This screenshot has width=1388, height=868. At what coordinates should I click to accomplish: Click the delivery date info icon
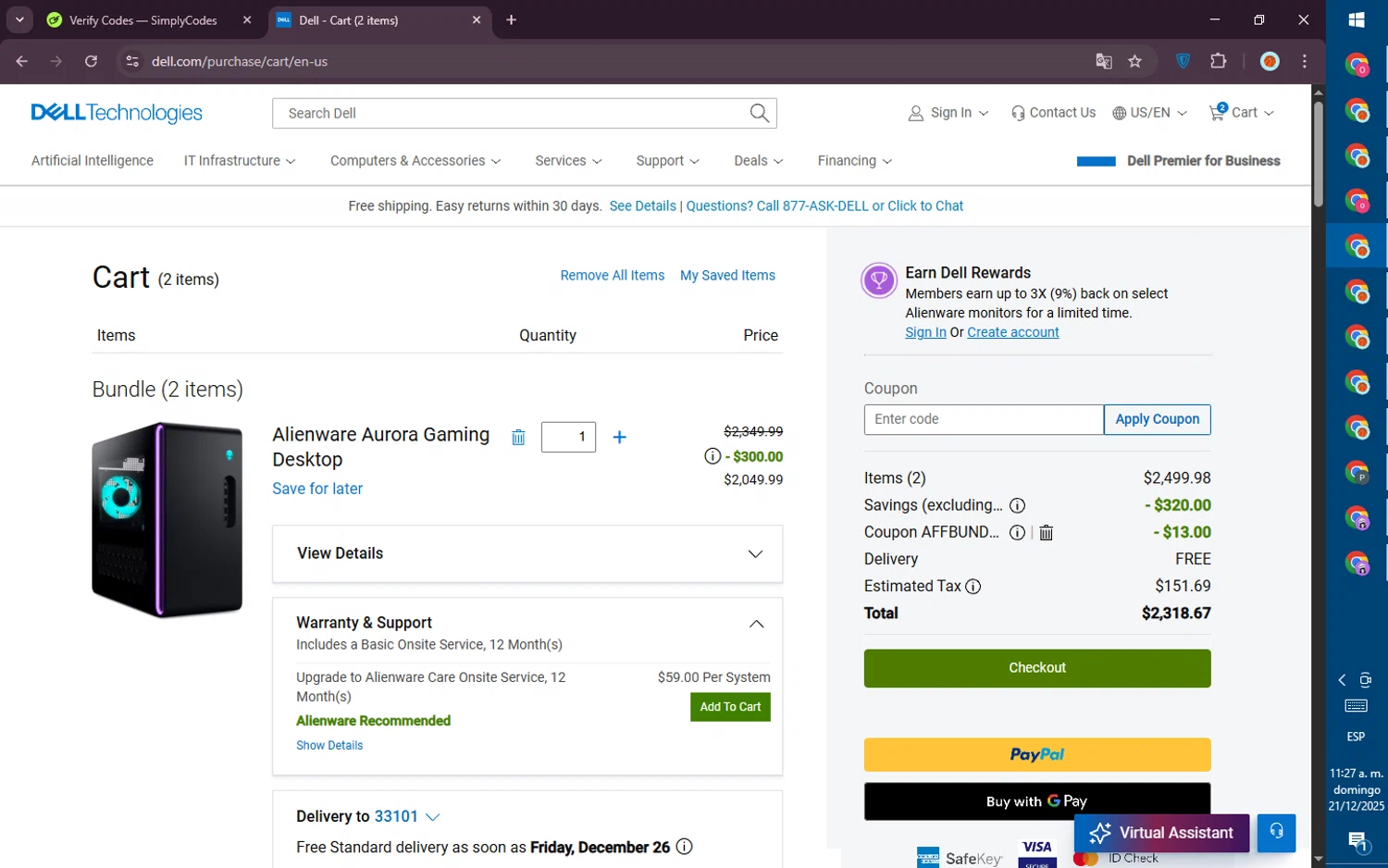click(x=684, y=847)
